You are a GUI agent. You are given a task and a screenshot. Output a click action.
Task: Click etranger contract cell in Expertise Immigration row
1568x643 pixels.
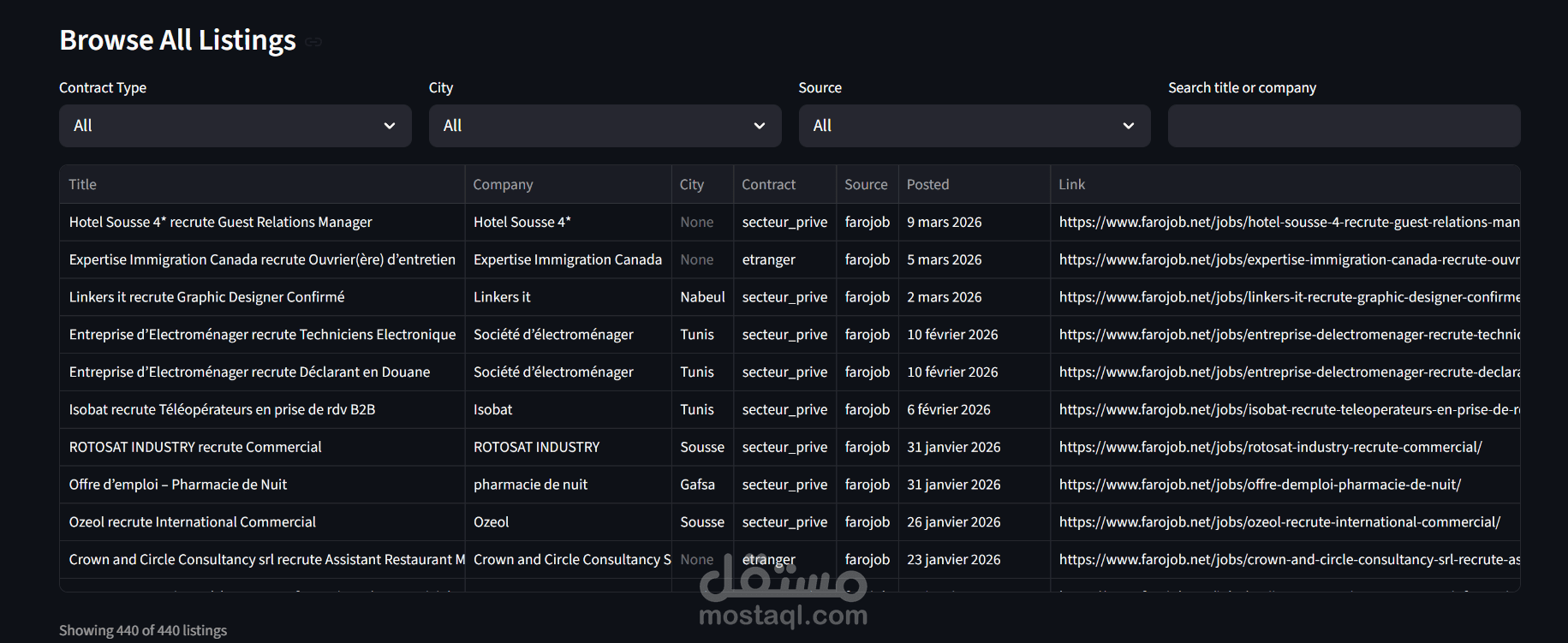click(x=784, y=259)
